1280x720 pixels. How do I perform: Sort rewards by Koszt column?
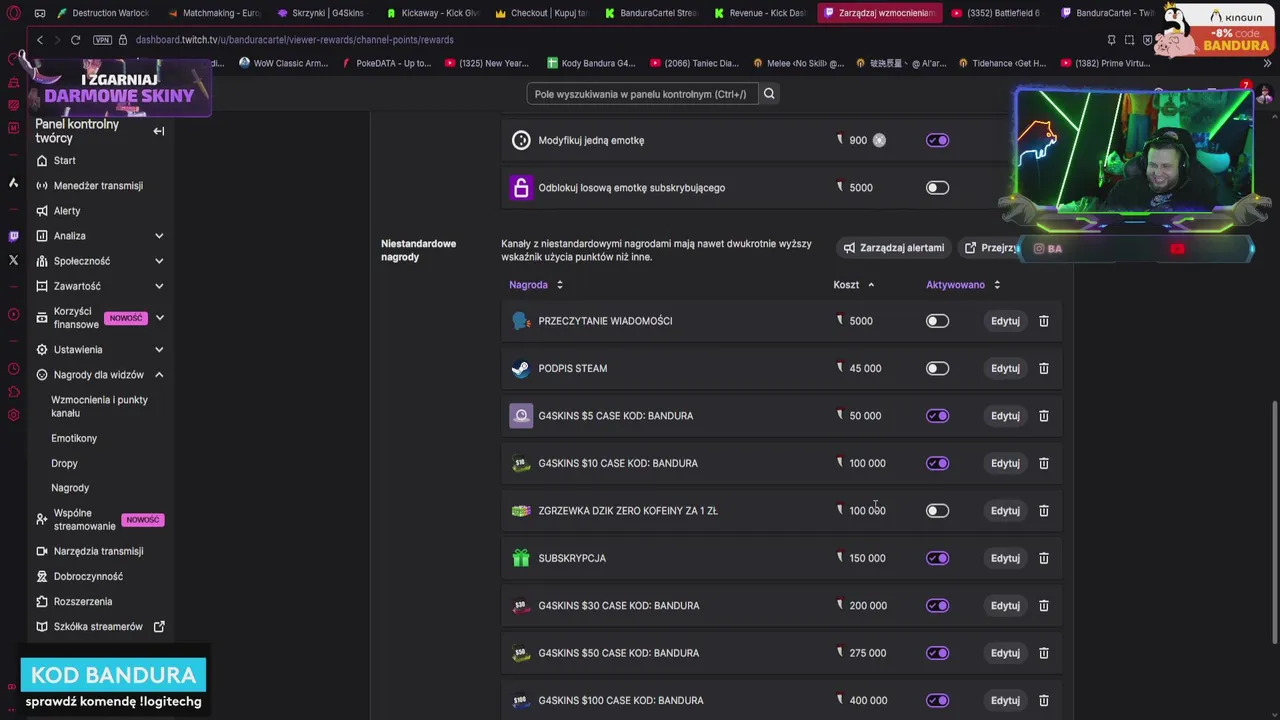[854, 285]
